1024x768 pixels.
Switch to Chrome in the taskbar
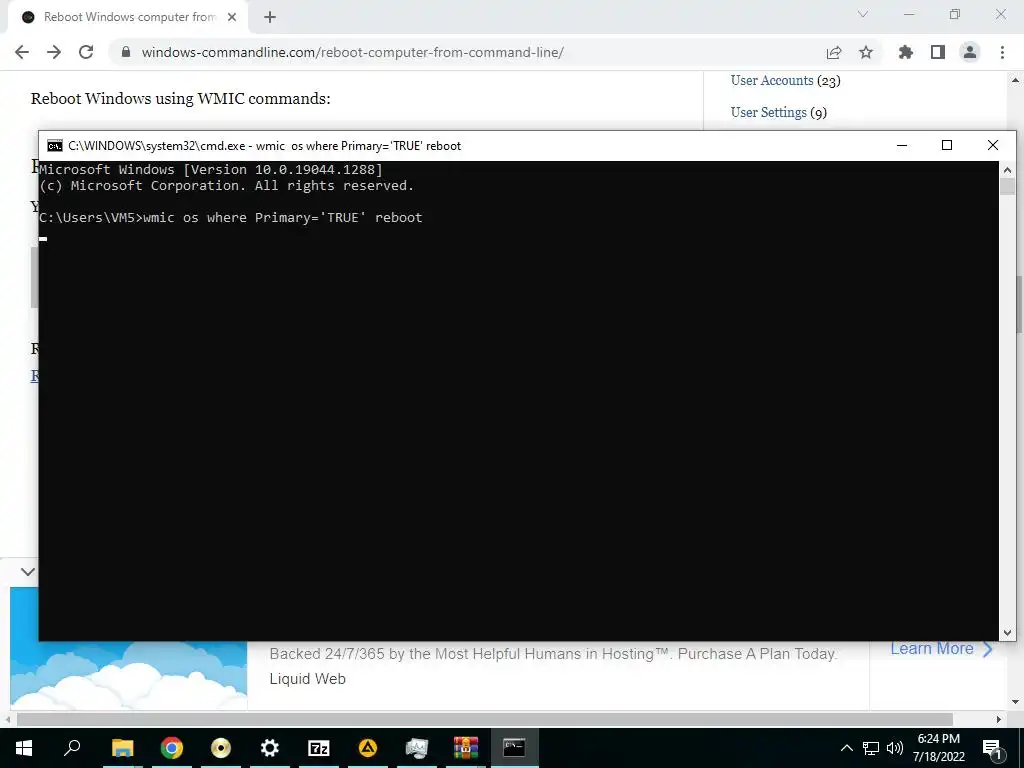coord(172,748)
